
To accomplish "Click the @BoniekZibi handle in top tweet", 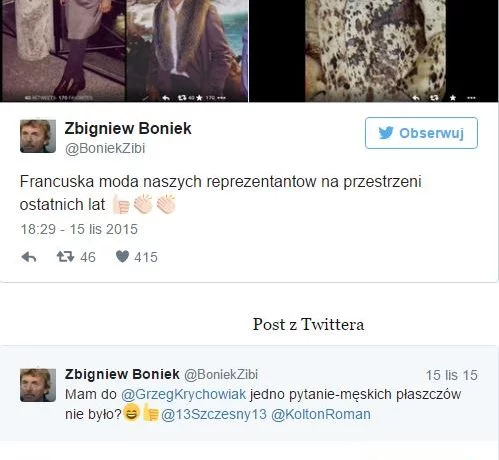I will coord(105,148).
